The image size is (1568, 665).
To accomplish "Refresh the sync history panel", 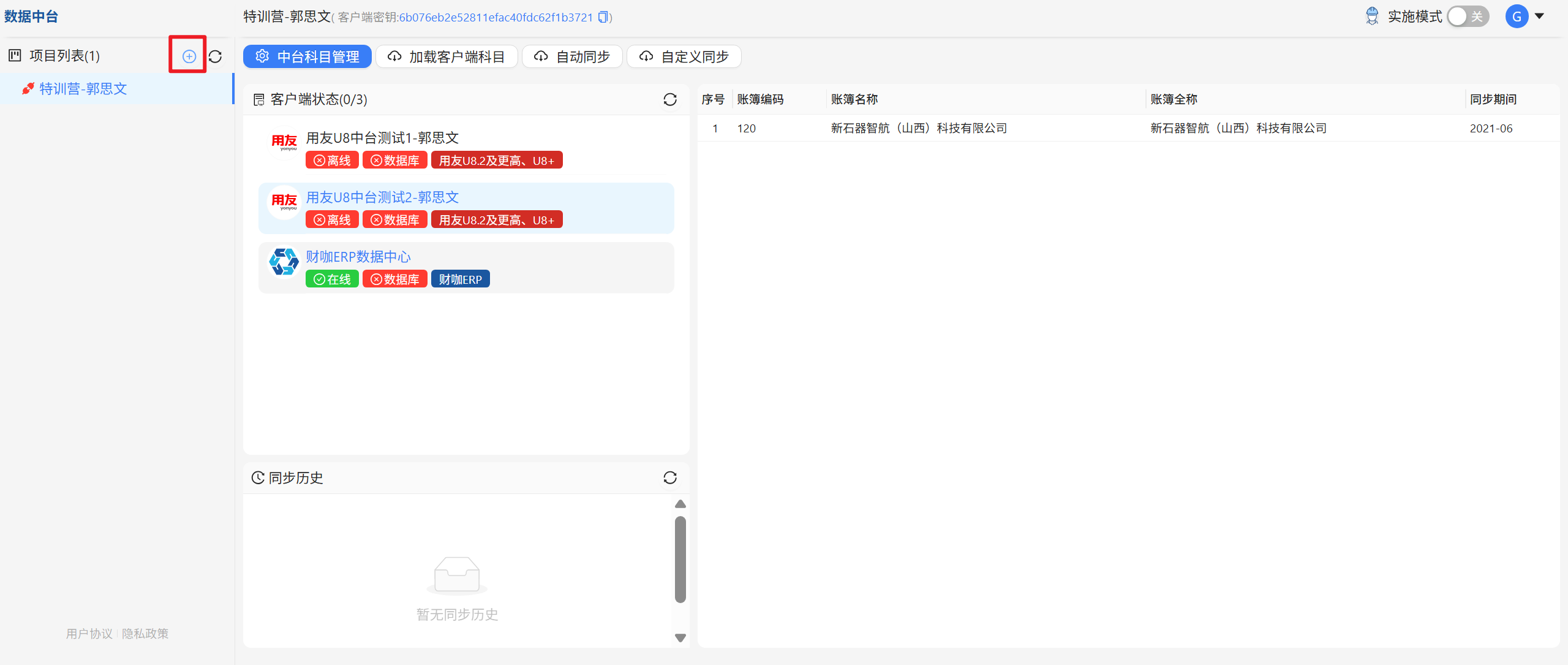I will pos(670,477).
